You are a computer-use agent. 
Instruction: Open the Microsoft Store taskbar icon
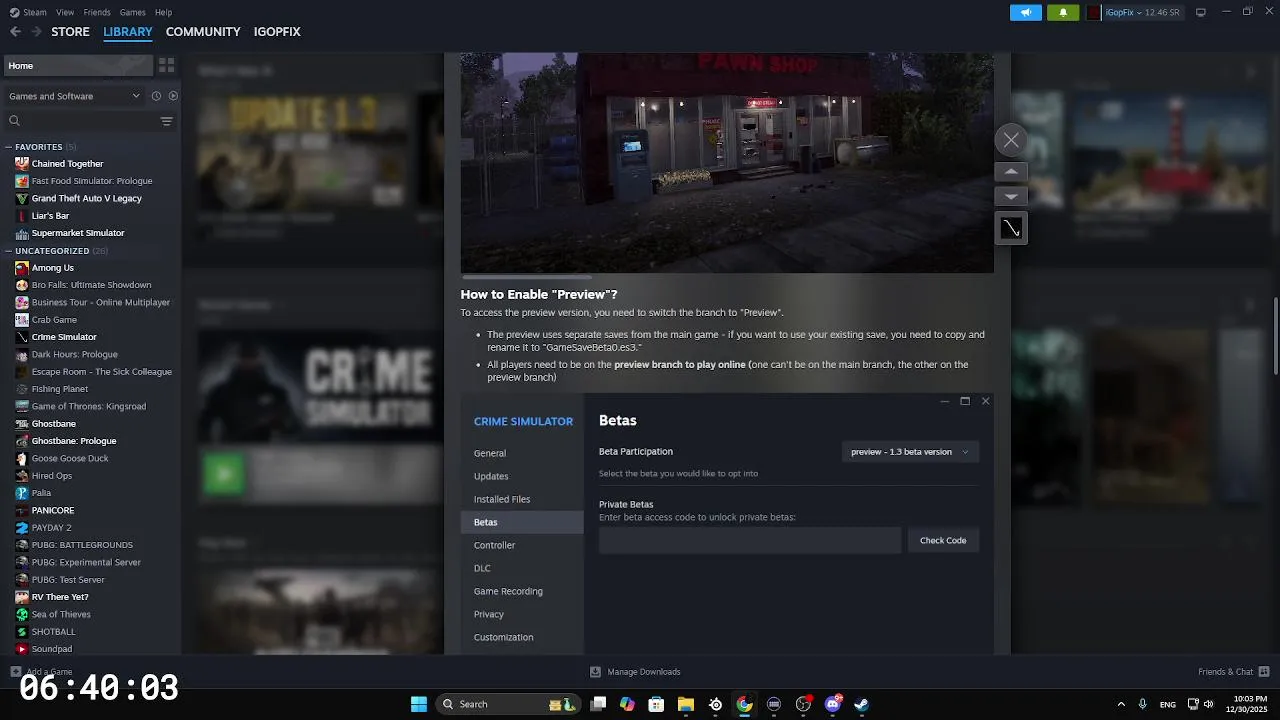pyautogui.click(x=656, y=704)
